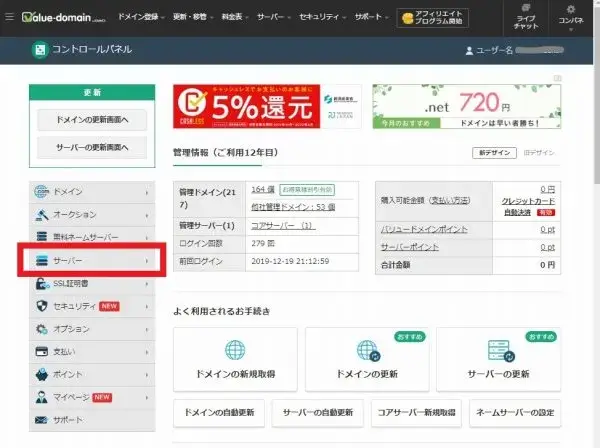Click the SSL証明書 padlock icon
Image resolution: width=600 pixels, height=448 pixels.
coord(42,283)
